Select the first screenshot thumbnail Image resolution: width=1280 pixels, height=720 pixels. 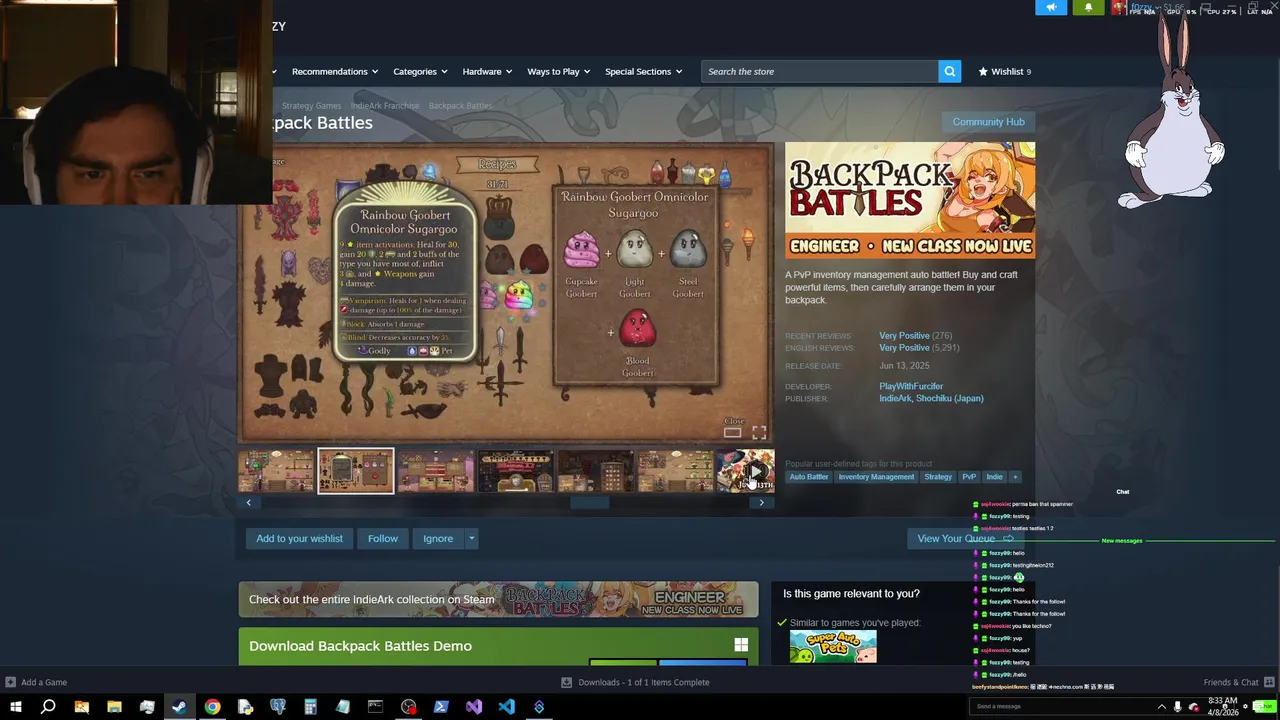tap(276, 471)
